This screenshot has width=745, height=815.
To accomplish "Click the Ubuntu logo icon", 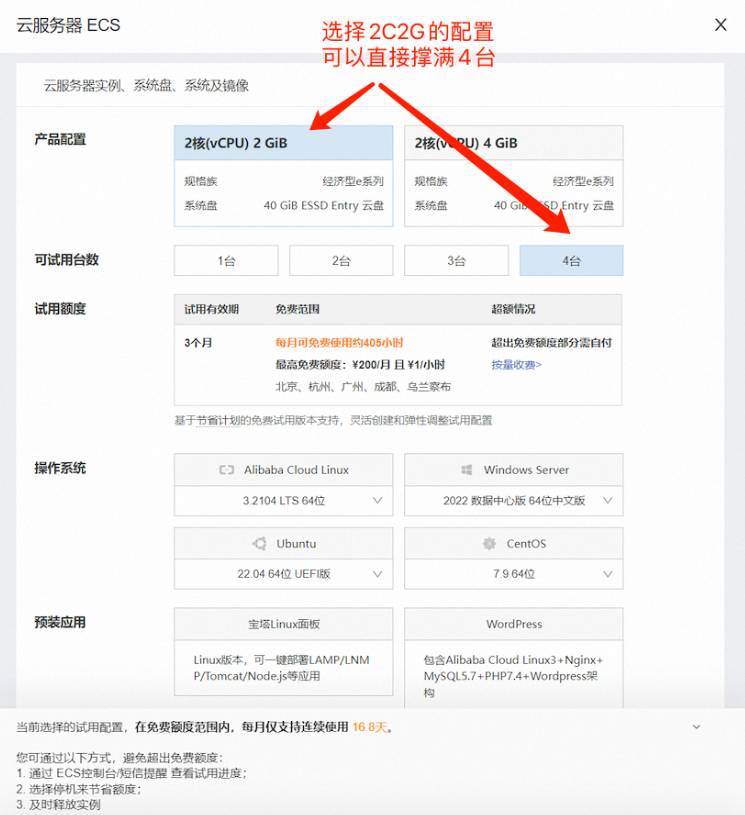I will tap(259, 544).
